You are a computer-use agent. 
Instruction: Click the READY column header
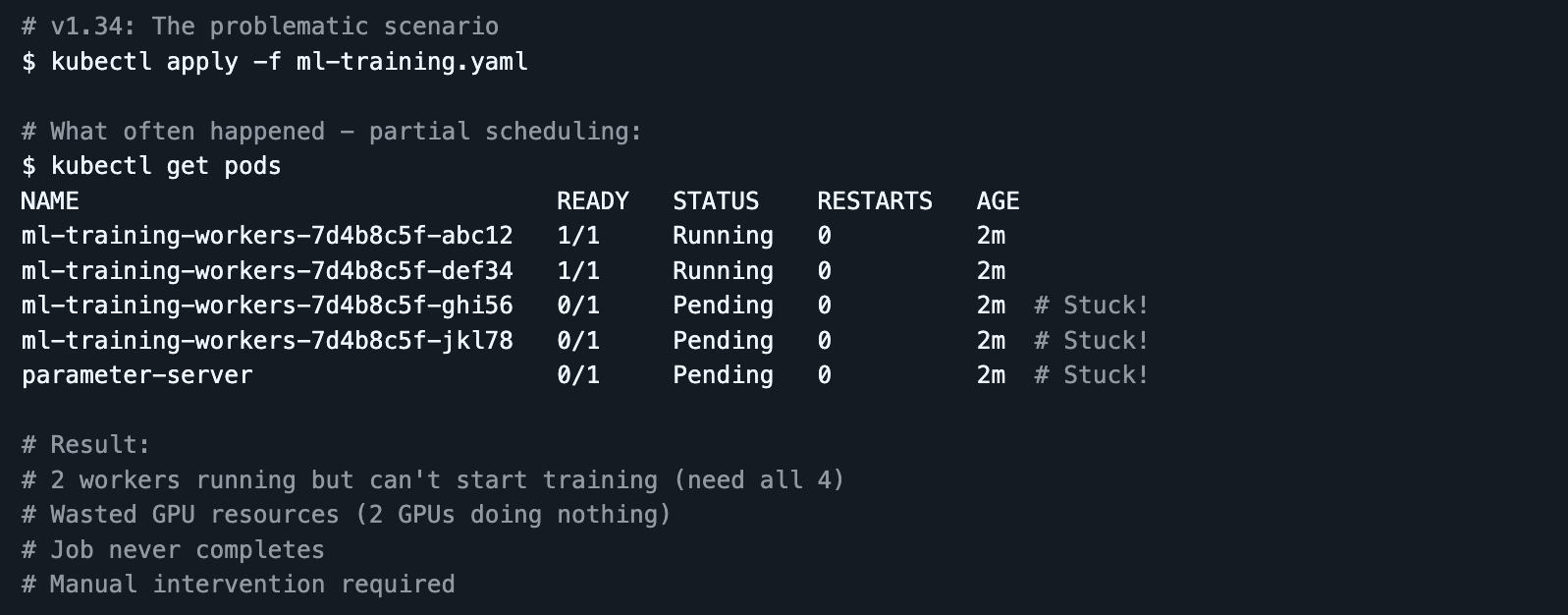pos(592,201)
